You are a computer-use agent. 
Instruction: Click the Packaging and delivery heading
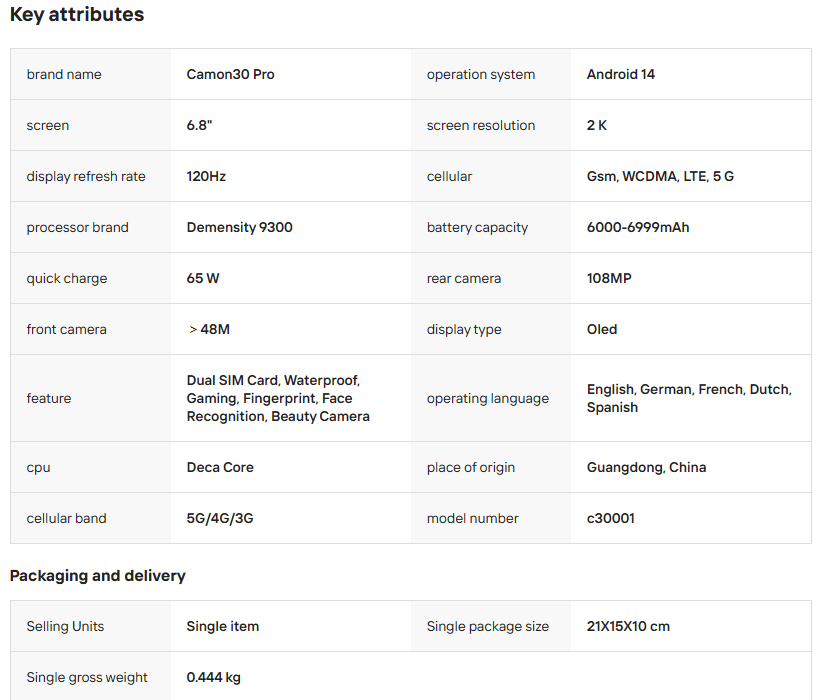(x=97, y=576)
